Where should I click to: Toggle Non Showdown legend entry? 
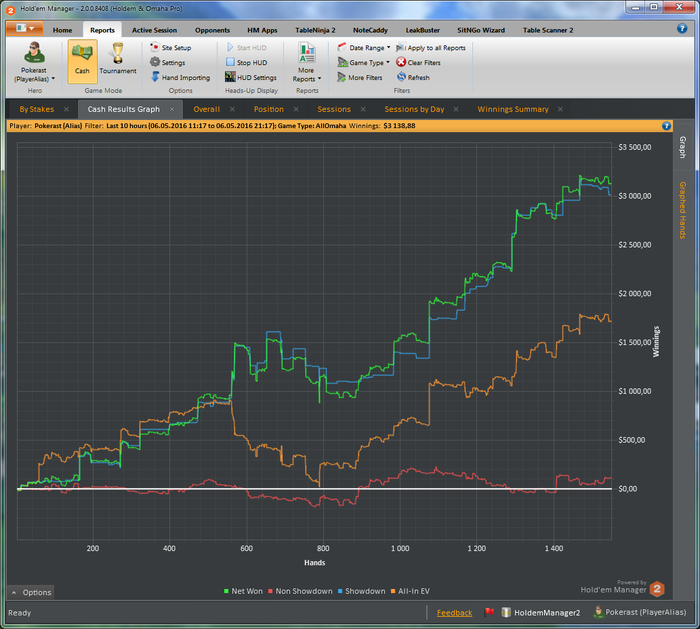coord(300,591)
